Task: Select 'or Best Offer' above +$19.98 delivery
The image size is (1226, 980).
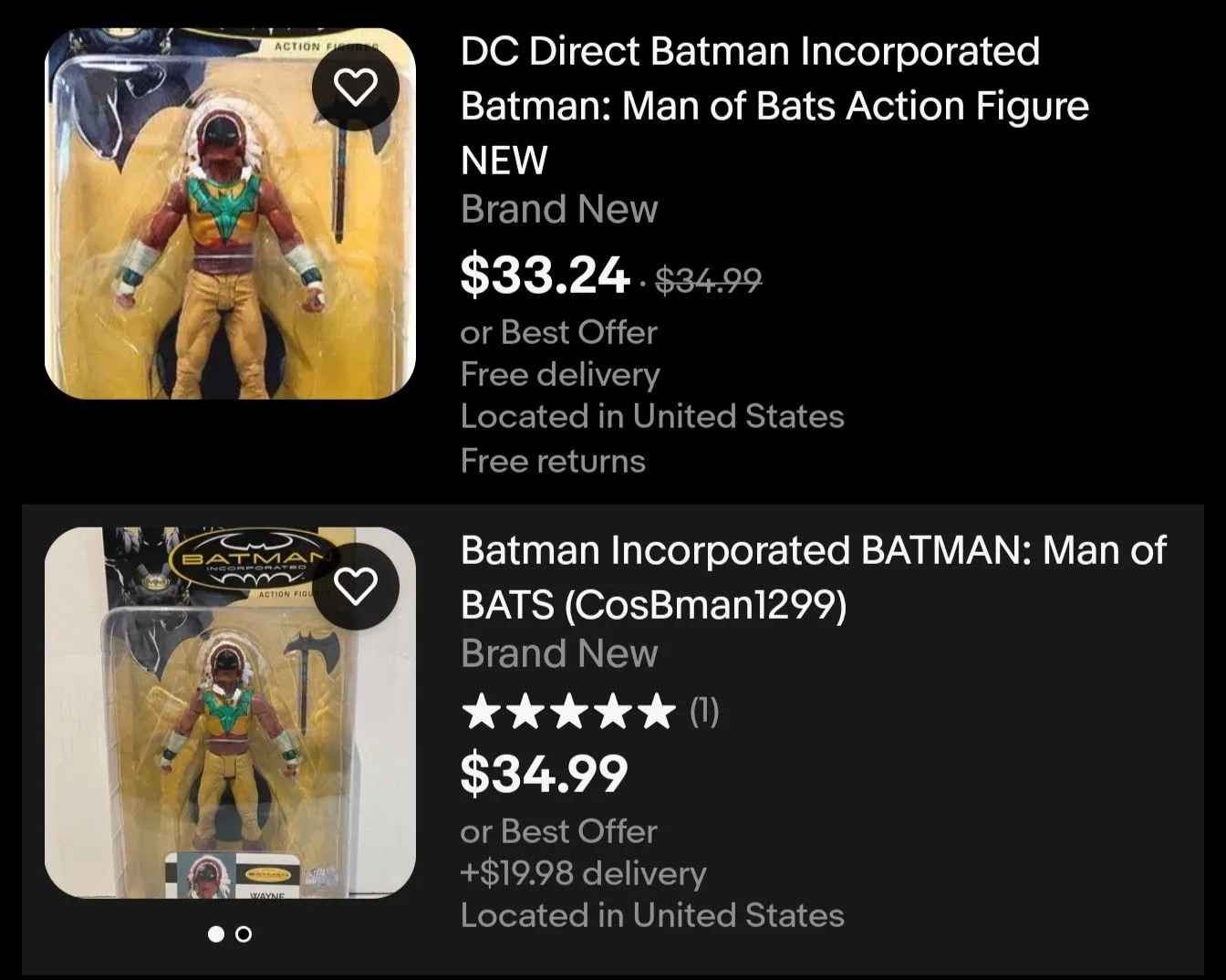Action: (x=558, y=831)
